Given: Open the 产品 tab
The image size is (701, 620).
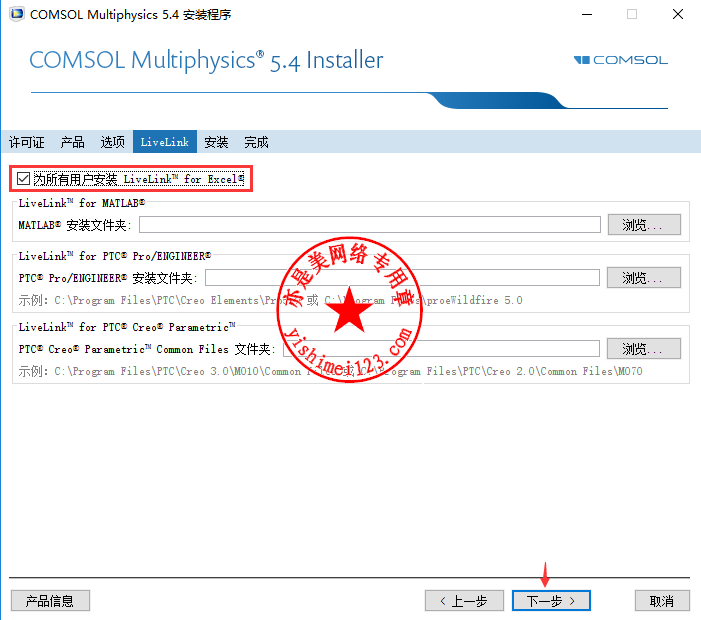Looking at the screenshot, I should pos(72,142).
